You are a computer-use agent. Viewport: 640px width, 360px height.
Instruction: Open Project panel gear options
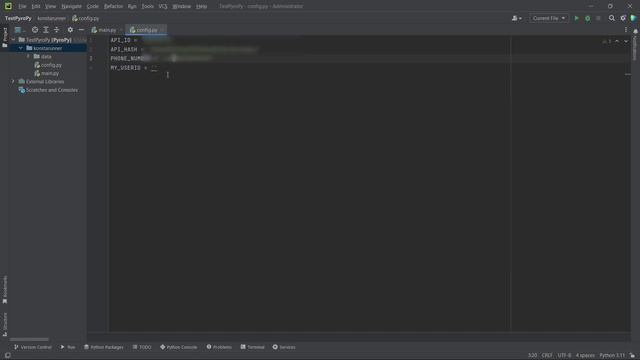pos(70,30)
